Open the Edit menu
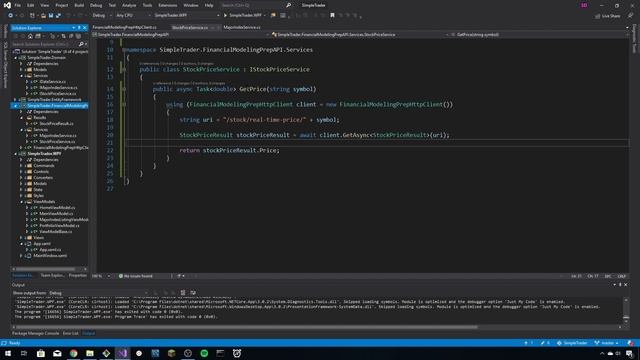The width and height of the screenshot is (640, 360). pos(31,5)
